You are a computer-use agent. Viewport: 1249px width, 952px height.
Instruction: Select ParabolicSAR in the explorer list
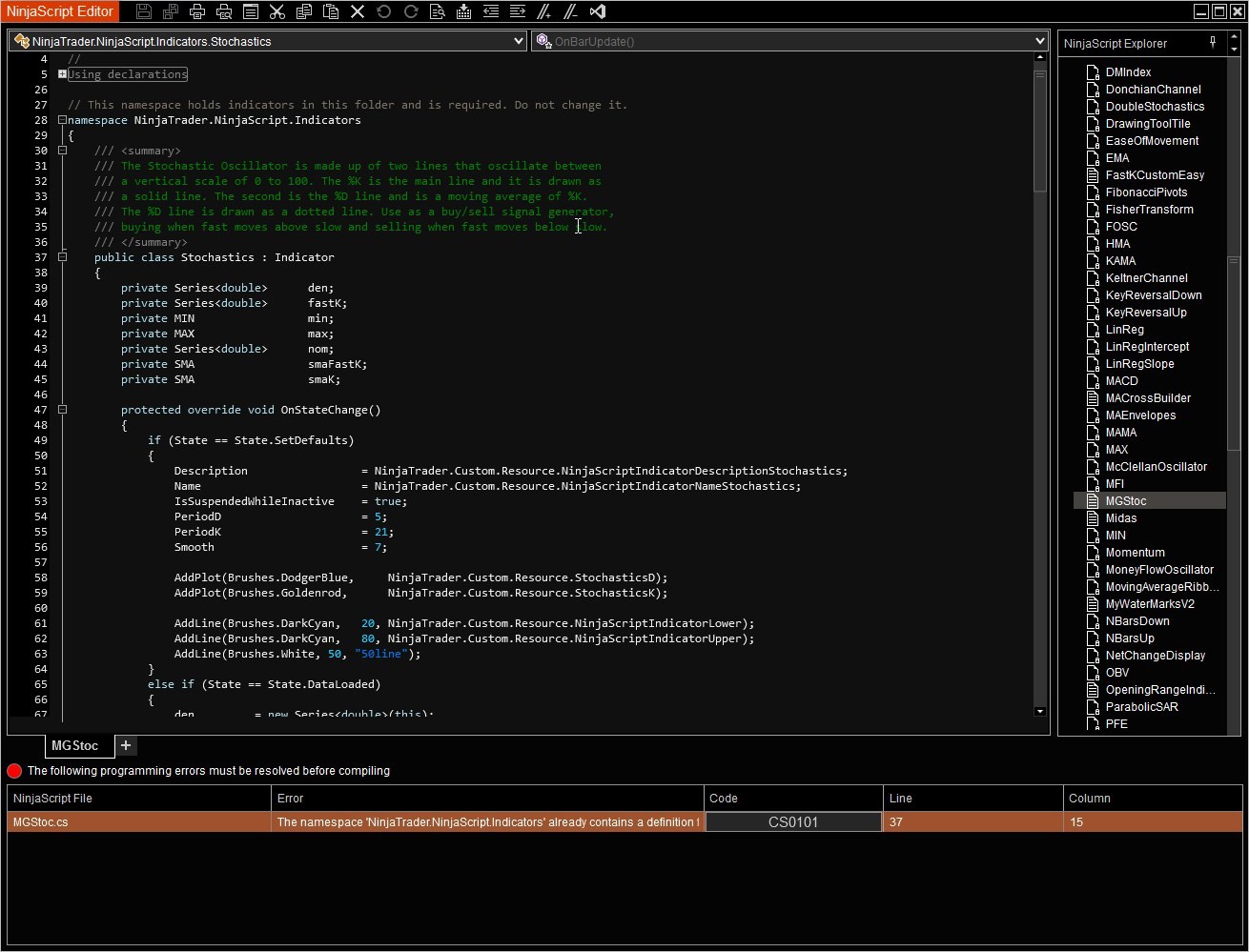point(1141,707)
